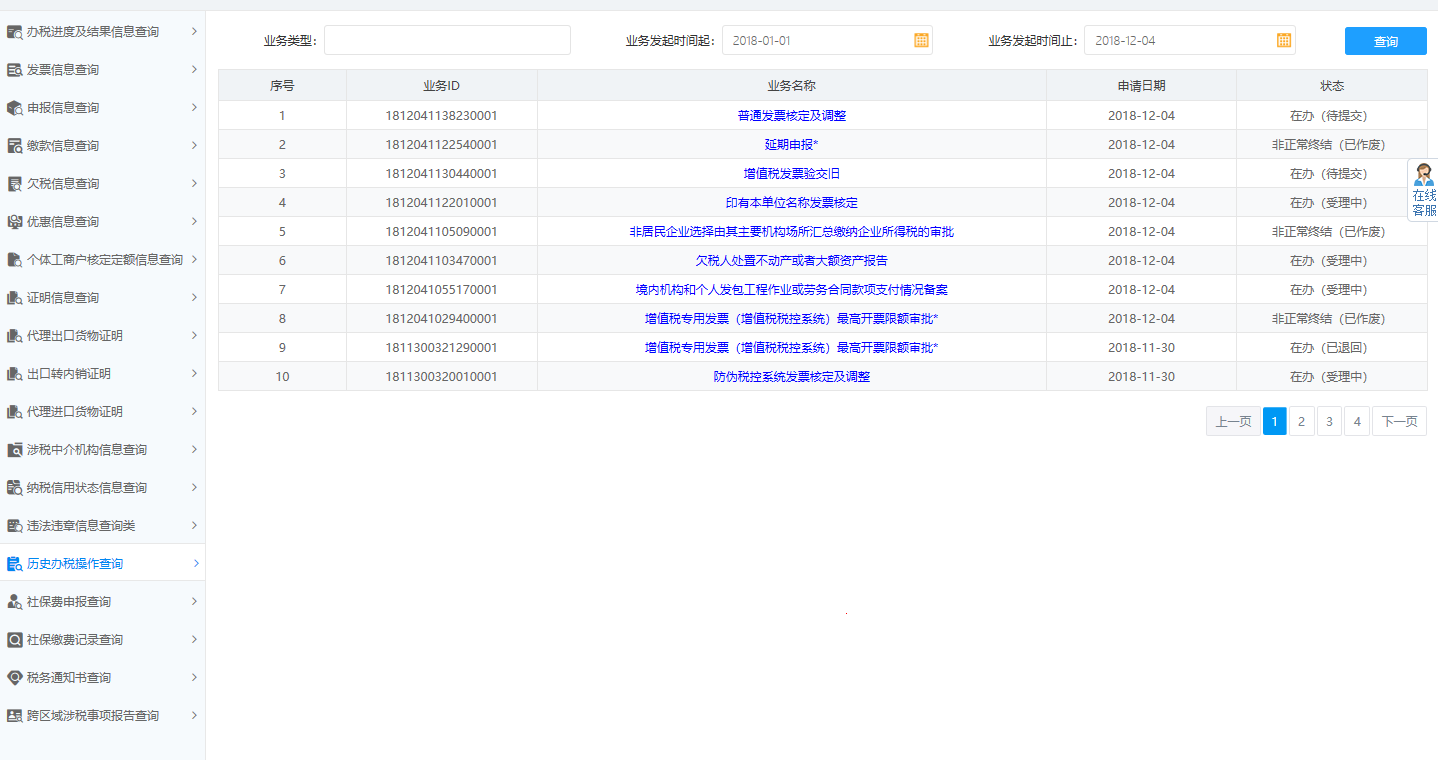Click the 业务类型 input field
The image size is (1438, 760).
click(x=447, y=40)
